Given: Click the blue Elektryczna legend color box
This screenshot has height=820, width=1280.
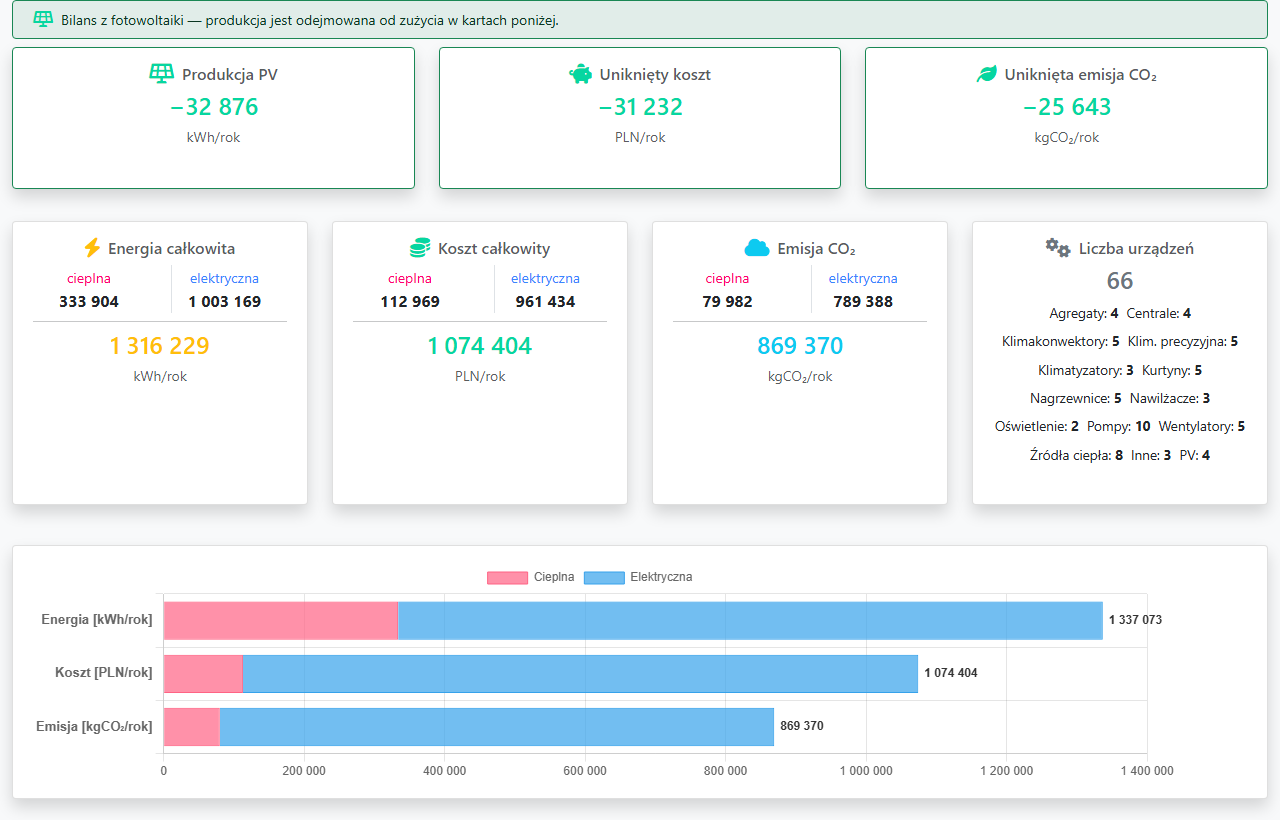Looking at the screenshot, I should 603,577.
